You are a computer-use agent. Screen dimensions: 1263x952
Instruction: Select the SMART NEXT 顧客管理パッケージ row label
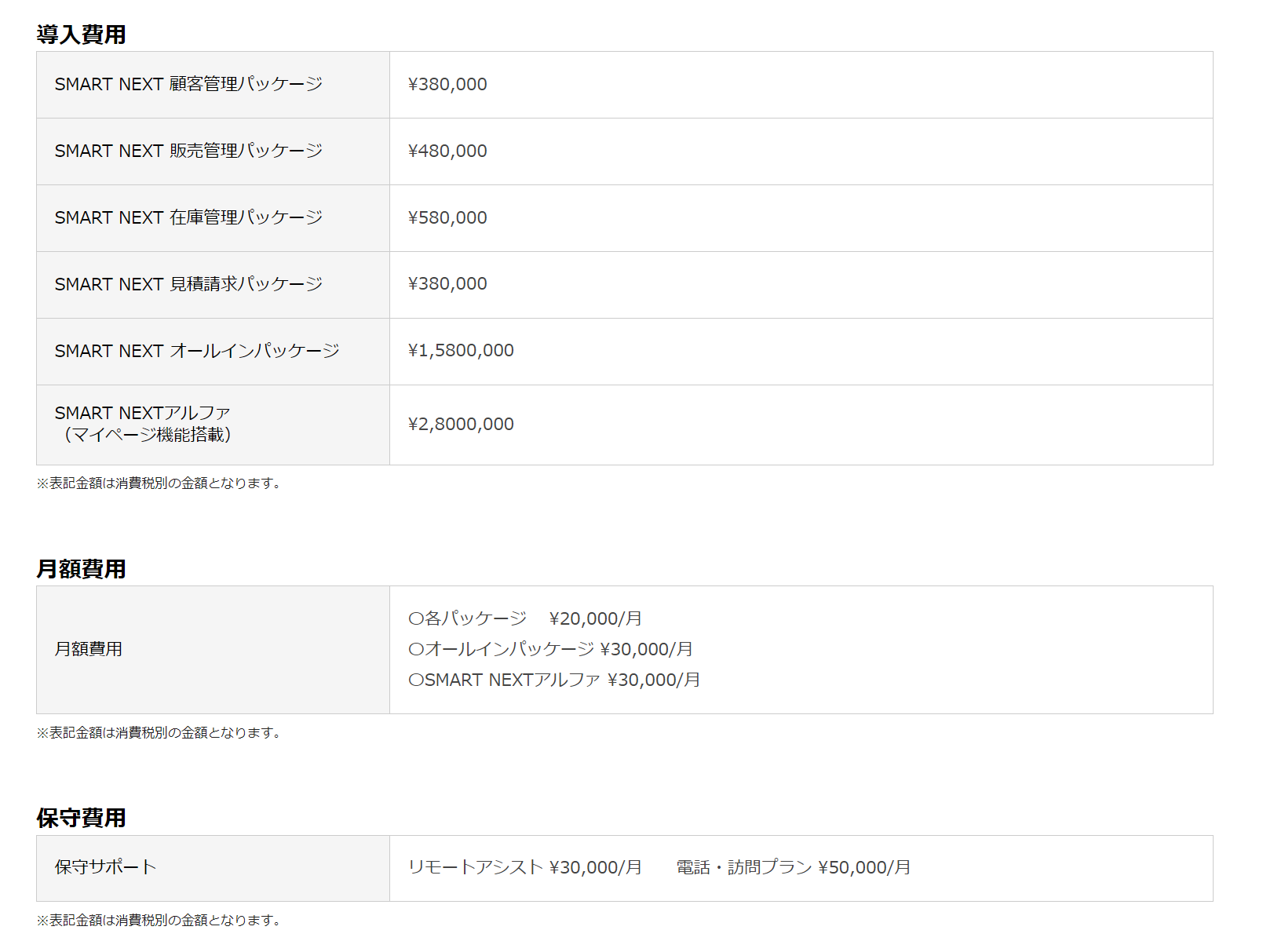click(188, 84)
